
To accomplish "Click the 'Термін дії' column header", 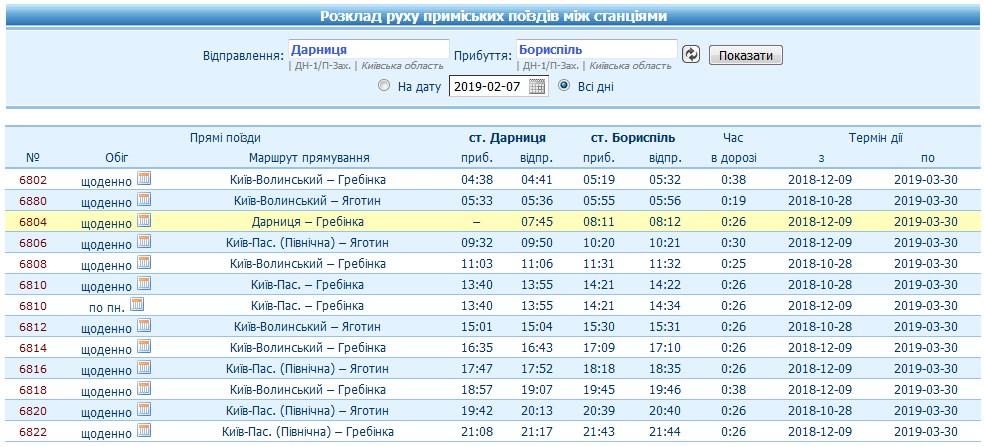I will [x=876, y=138].
